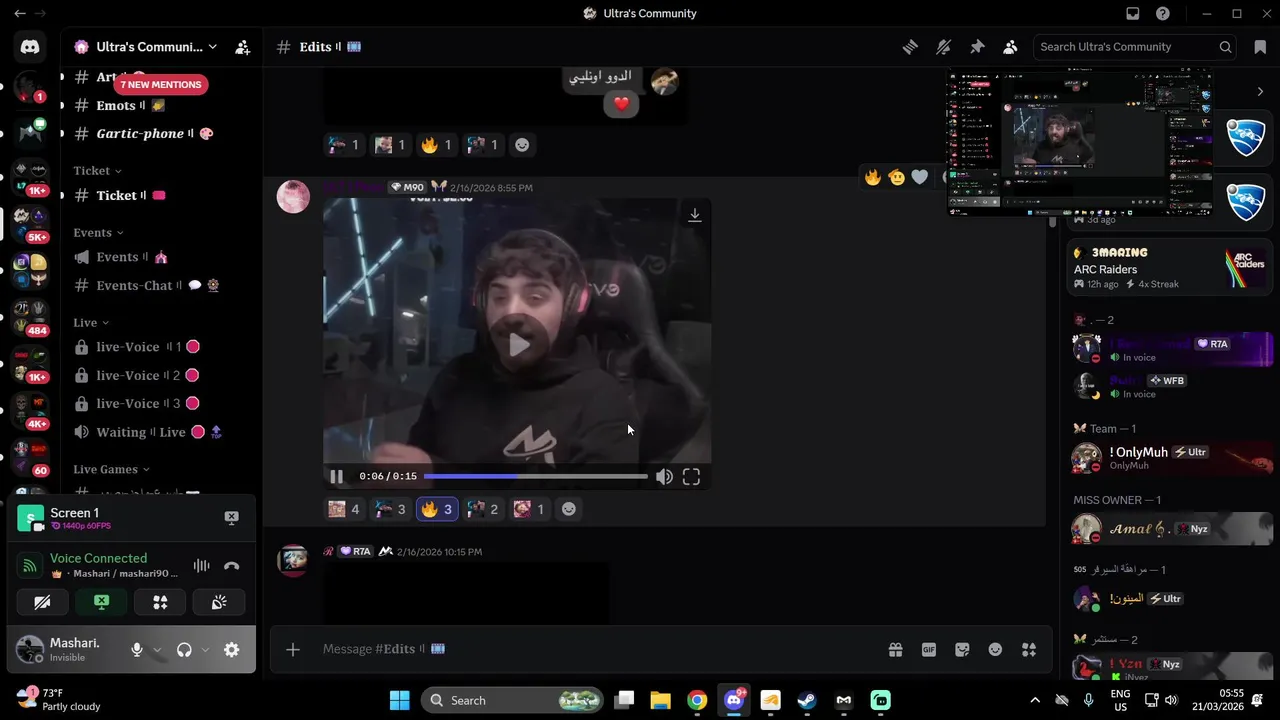Screen dimensions: 1280x720
Task: Toggle the fire reaction with count 3
Action: click(x=436, y=509)
